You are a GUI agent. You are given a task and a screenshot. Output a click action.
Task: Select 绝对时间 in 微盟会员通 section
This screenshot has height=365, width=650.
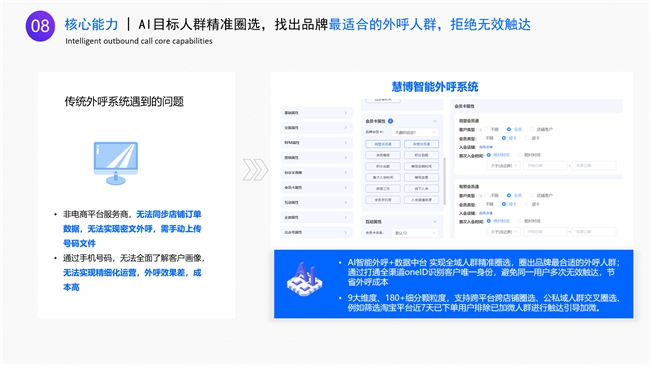click(498, 155)
